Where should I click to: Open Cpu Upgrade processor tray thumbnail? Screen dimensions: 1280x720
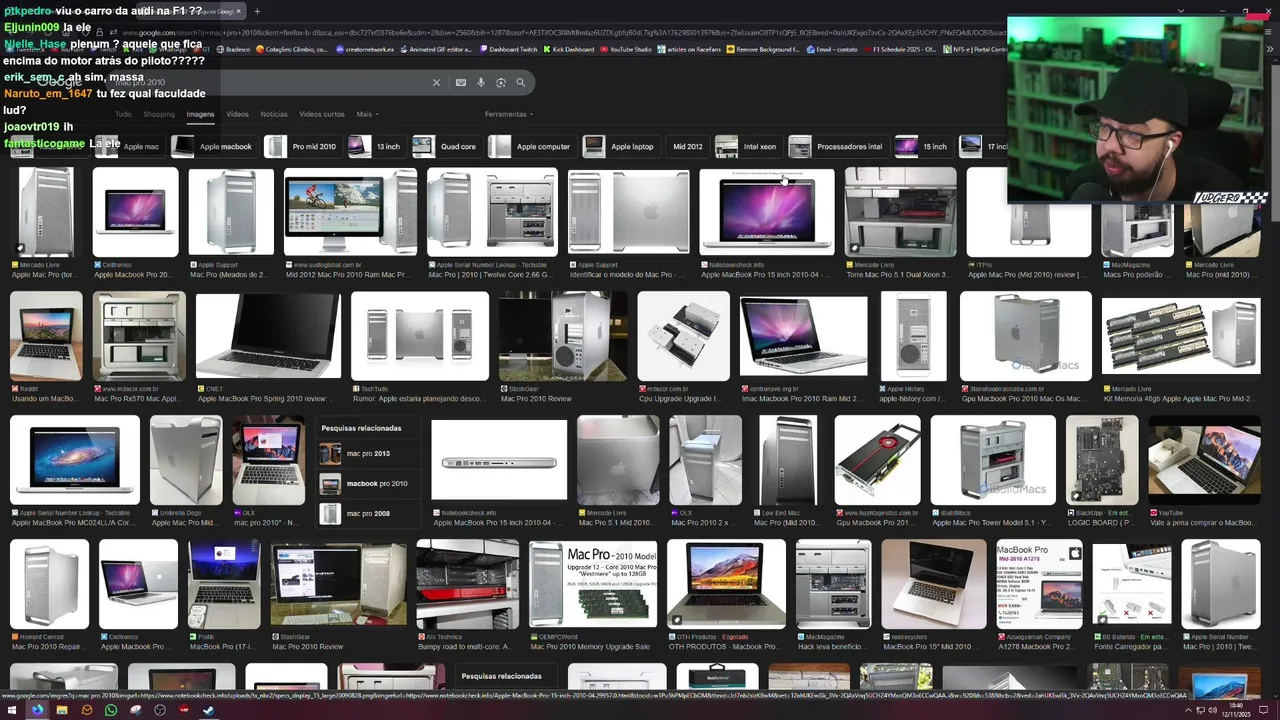684,336
